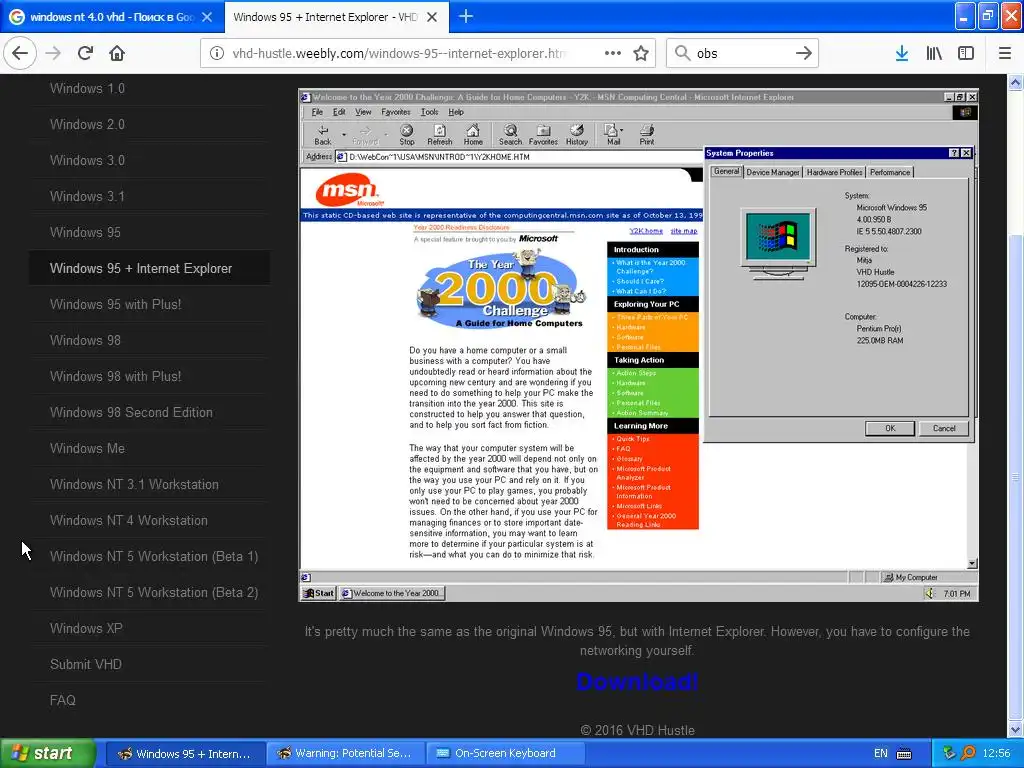Click scrollbar up arrow

pos(1016,82)
